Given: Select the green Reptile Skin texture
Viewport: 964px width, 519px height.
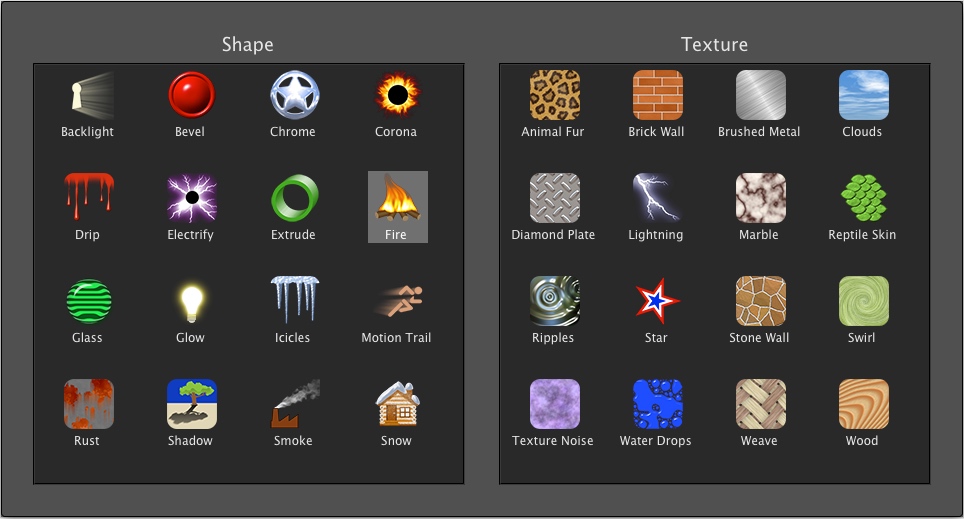Looking at the screenshot, I should (863, 198).
